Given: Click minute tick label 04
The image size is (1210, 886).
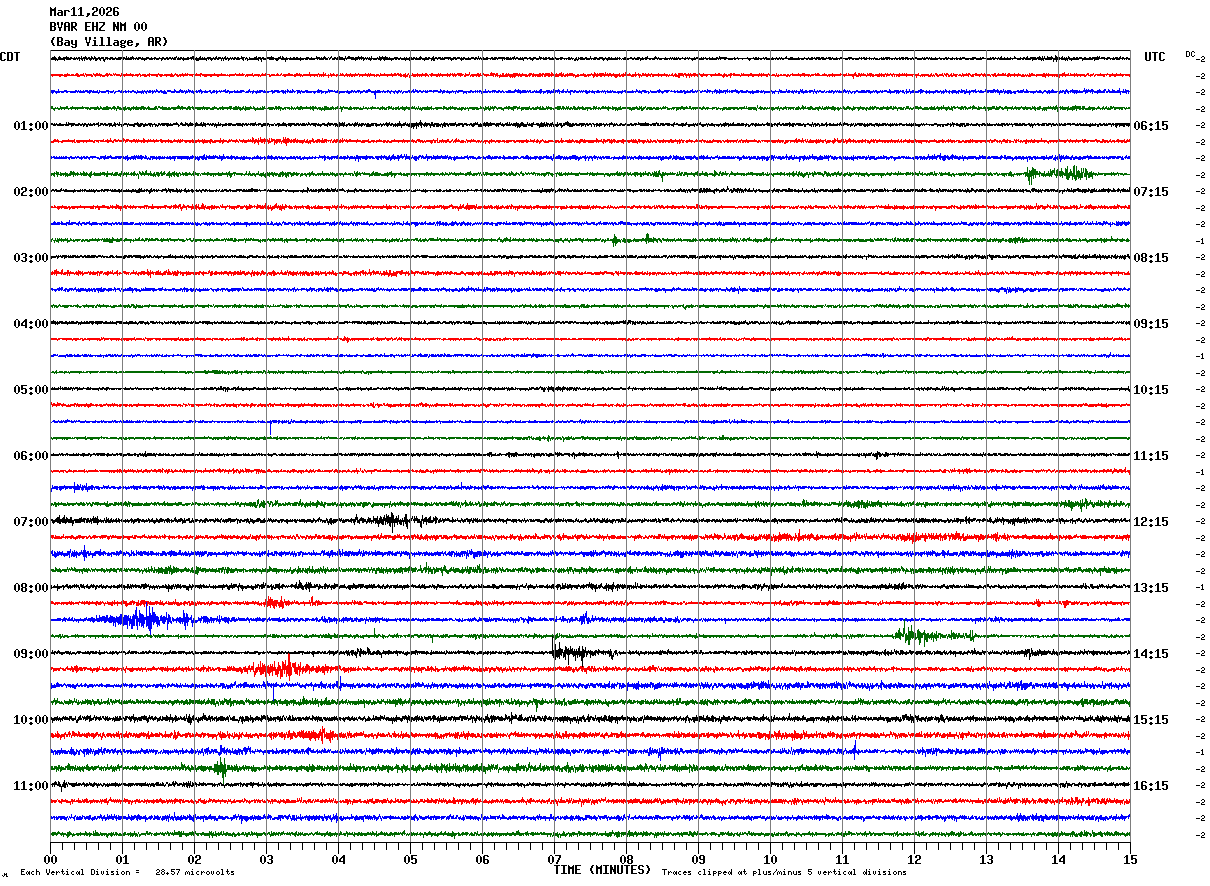Looking at the screenshot, I should click(338, 859).
